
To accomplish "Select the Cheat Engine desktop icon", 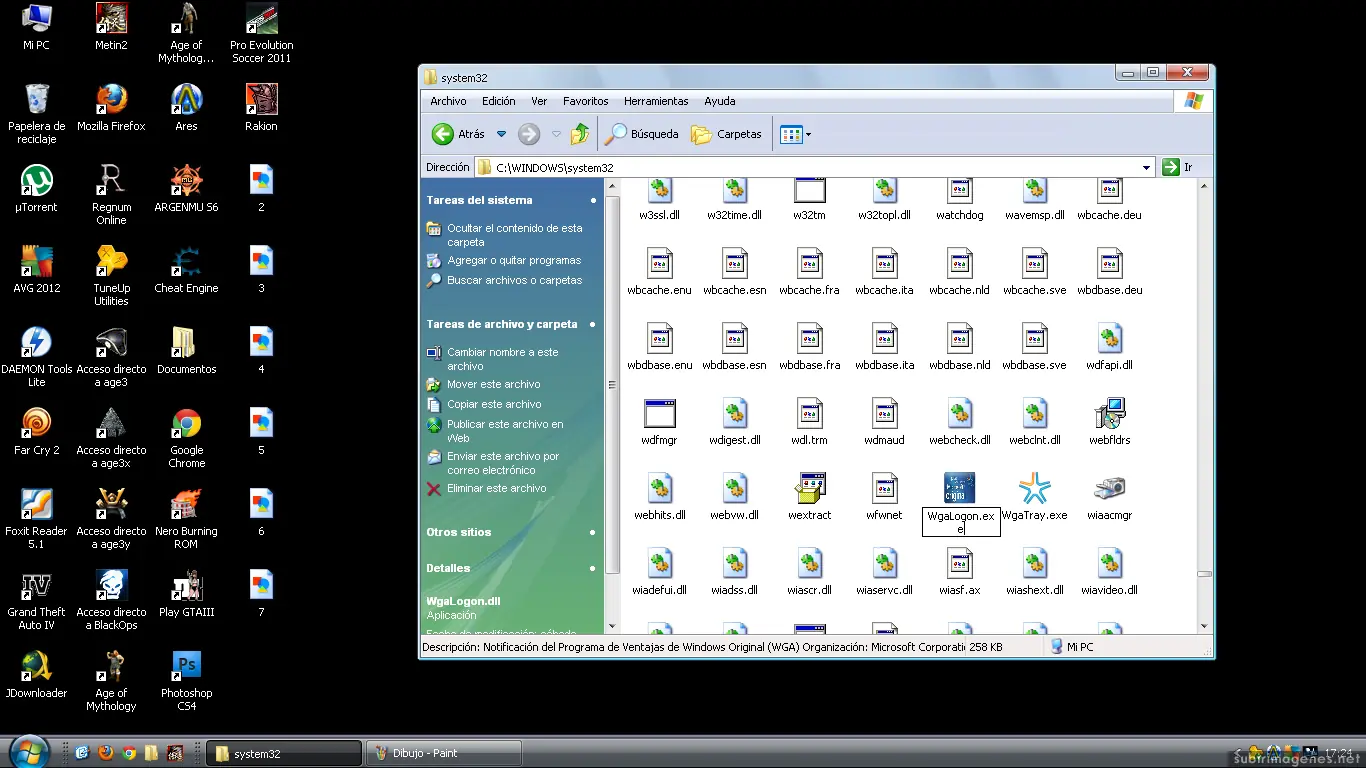I will click(x=186, y=270).
